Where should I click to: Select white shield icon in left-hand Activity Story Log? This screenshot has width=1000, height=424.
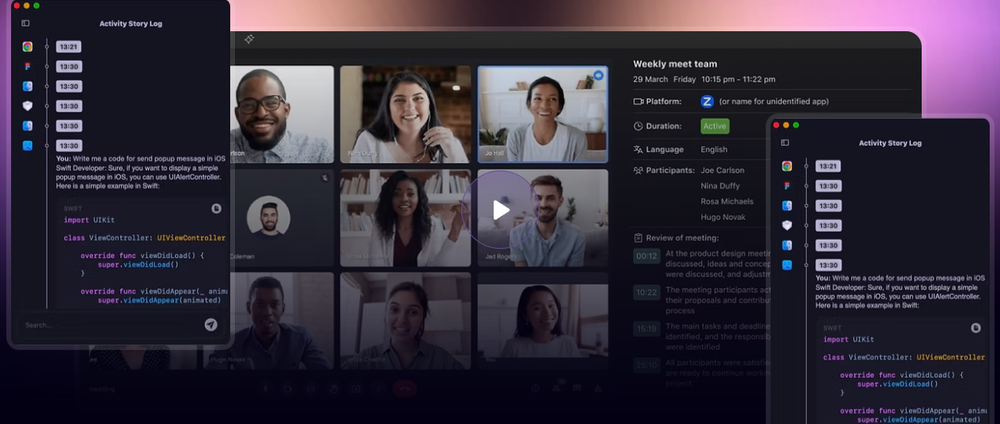pos(27,106)
